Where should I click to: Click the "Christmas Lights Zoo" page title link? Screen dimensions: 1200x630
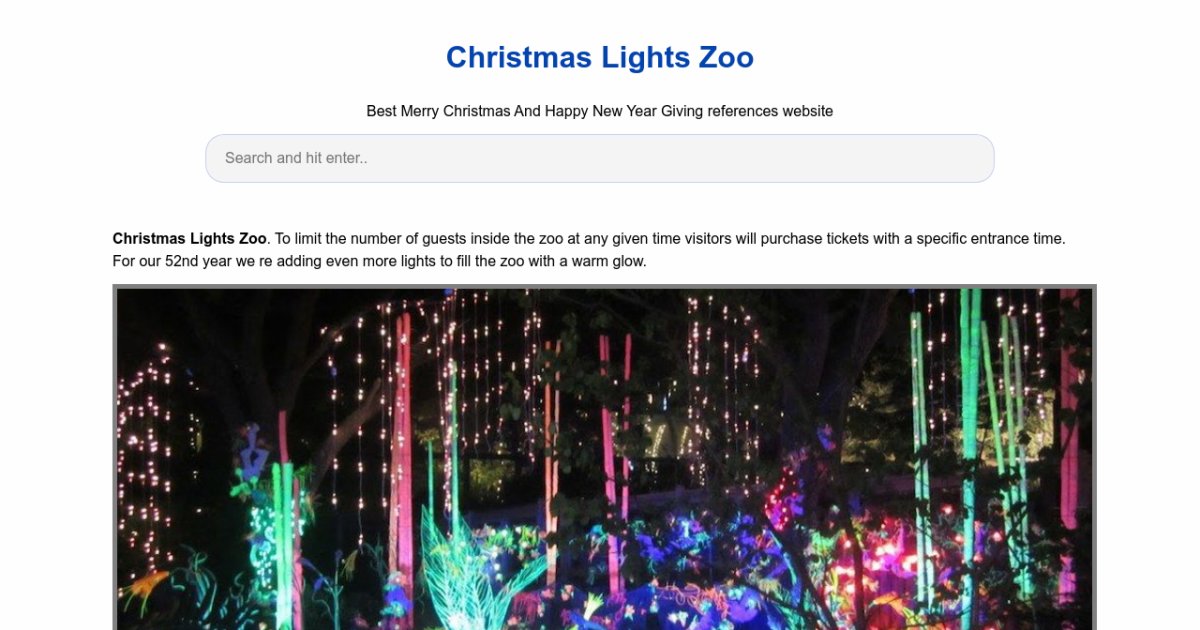(599, 58)
